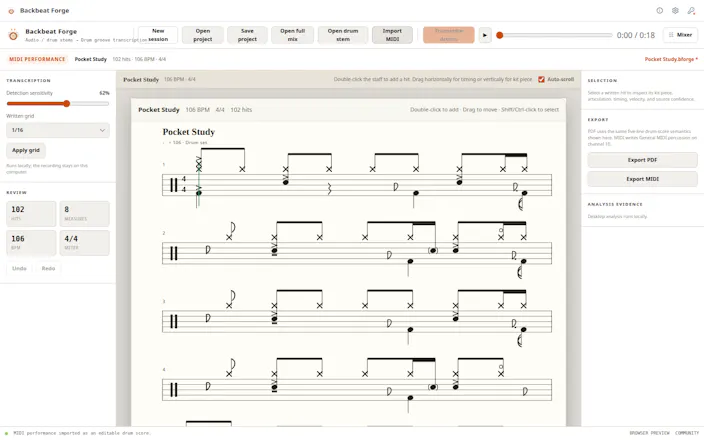This screenshot has height=440, width=704.
Task: Select the quarter rest in measure 1
Action: click(330, 189)
